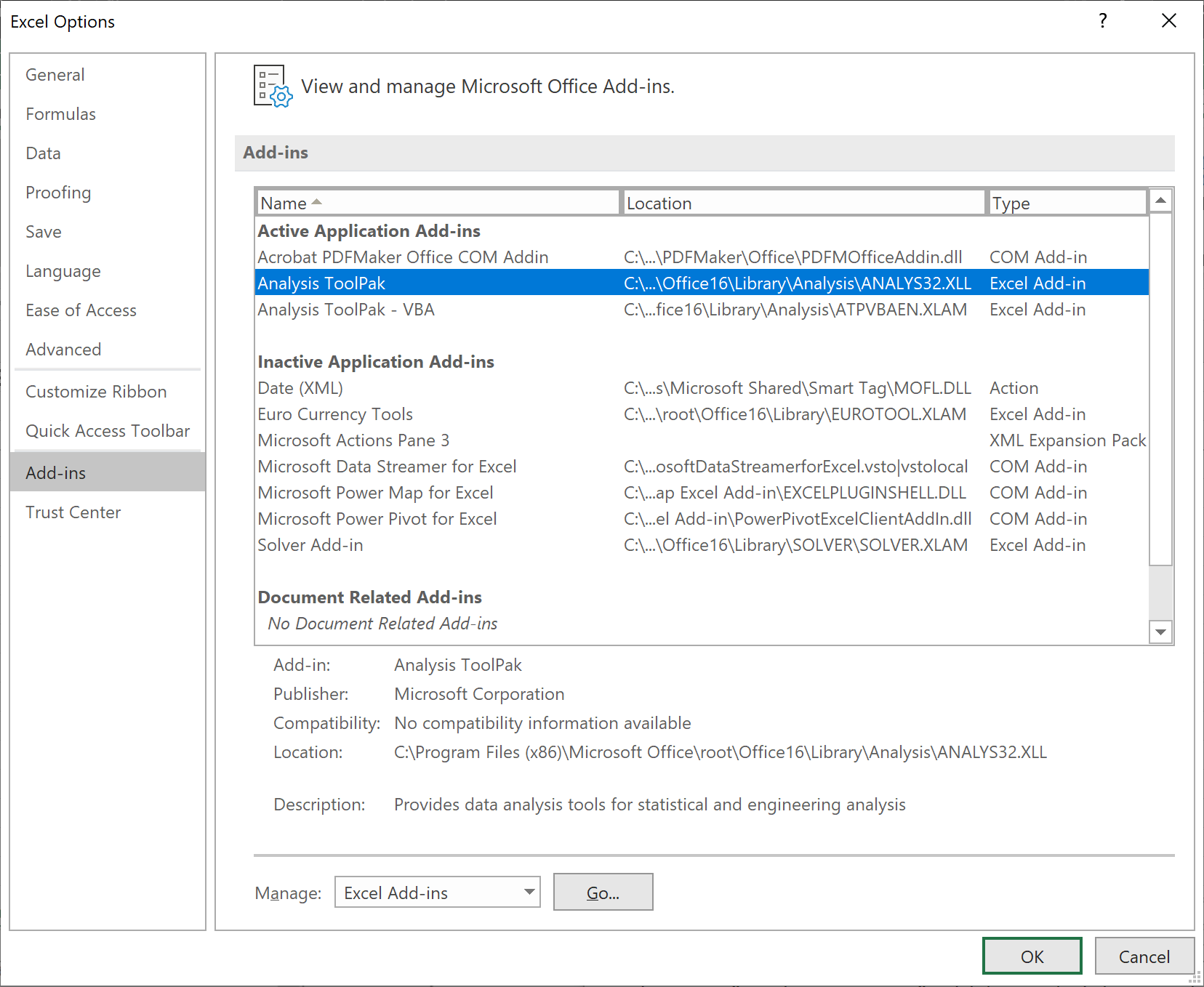Sort add-ins by Location column header
Image resolution: width=1204 pixels, height=987 pixels.
(x=804, y=203)
